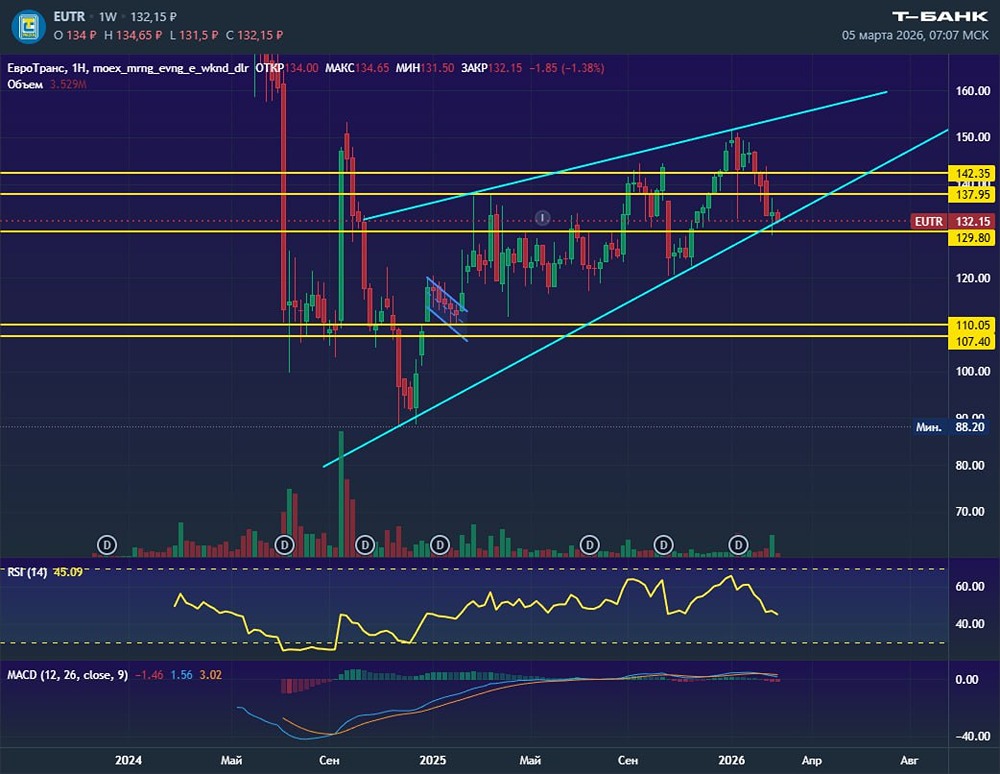Click the 100.00 price axis value
This screenshot has height=774, width=1000.
coord(973,372)
